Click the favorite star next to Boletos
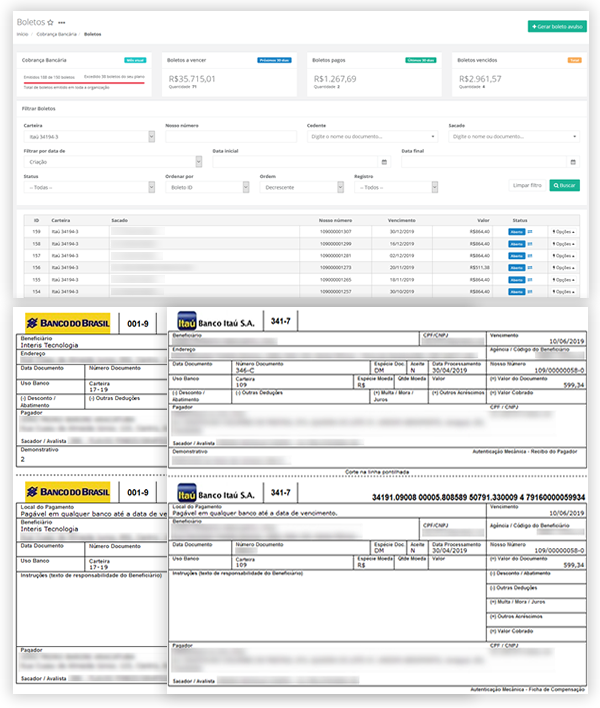 (x=51, y=21)
